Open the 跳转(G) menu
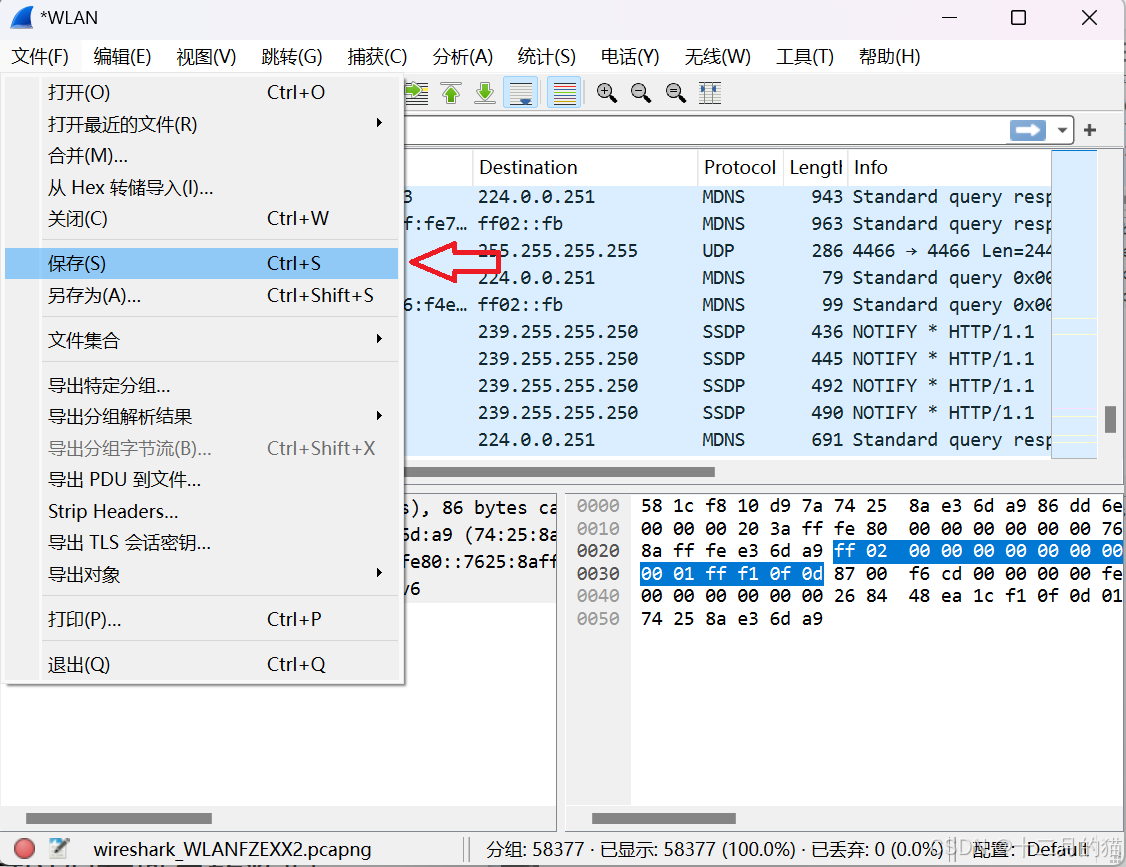The height and width of the screenshot is (867, 1126). [x=292, y=57]
